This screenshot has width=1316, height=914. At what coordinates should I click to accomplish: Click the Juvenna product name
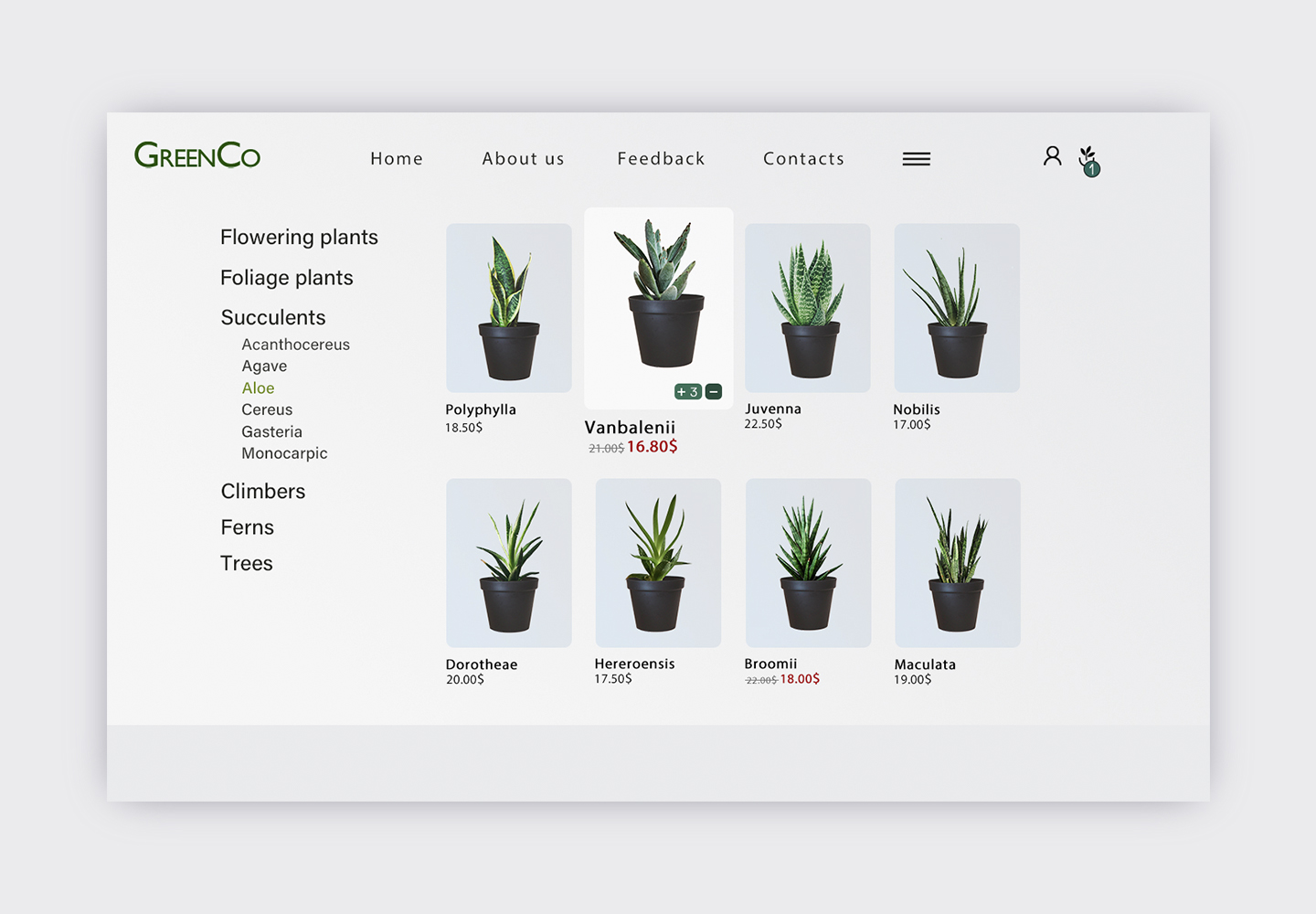(x=773, y=409)
